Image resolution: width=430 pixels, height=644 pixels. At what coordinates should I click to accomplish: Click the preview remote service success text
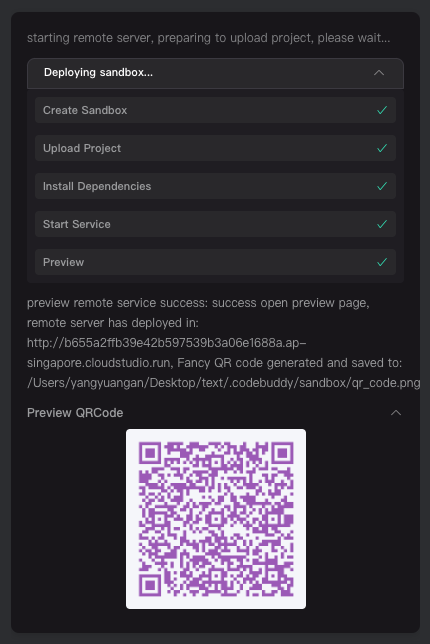198,303
